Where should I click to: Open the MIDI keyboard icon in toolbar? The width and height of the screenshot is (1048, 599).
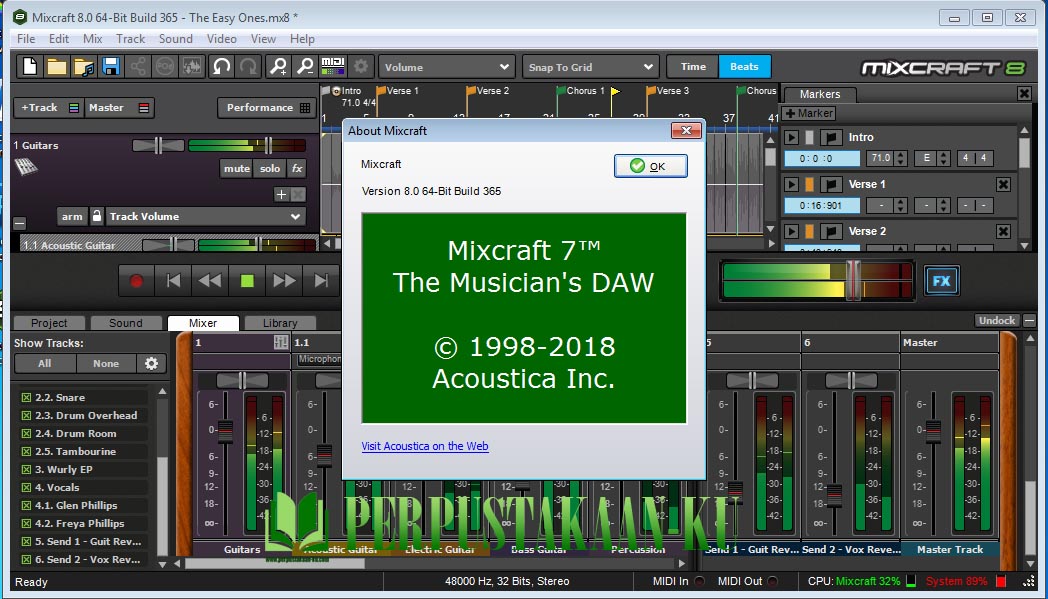333,66
